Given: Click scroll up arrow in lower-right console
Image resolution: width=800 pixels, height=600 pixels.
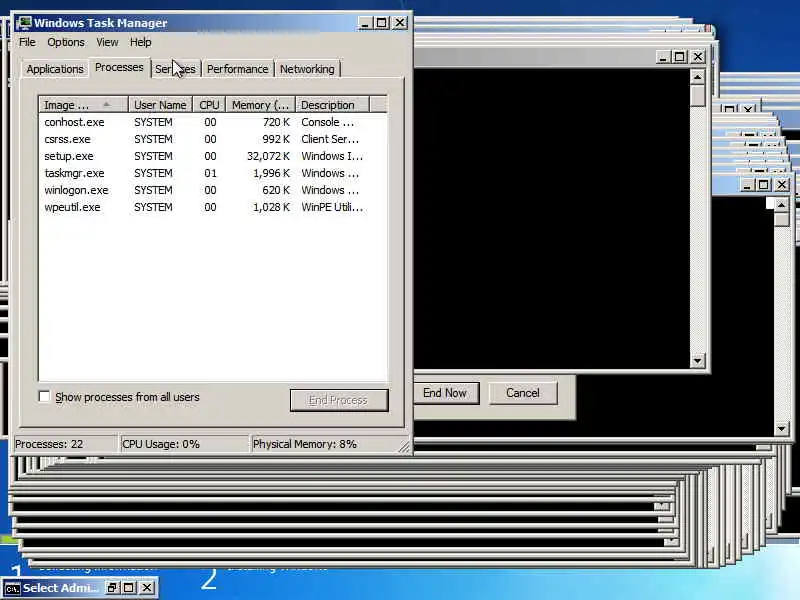Looking at the screenshot, I should click(781, 205).
